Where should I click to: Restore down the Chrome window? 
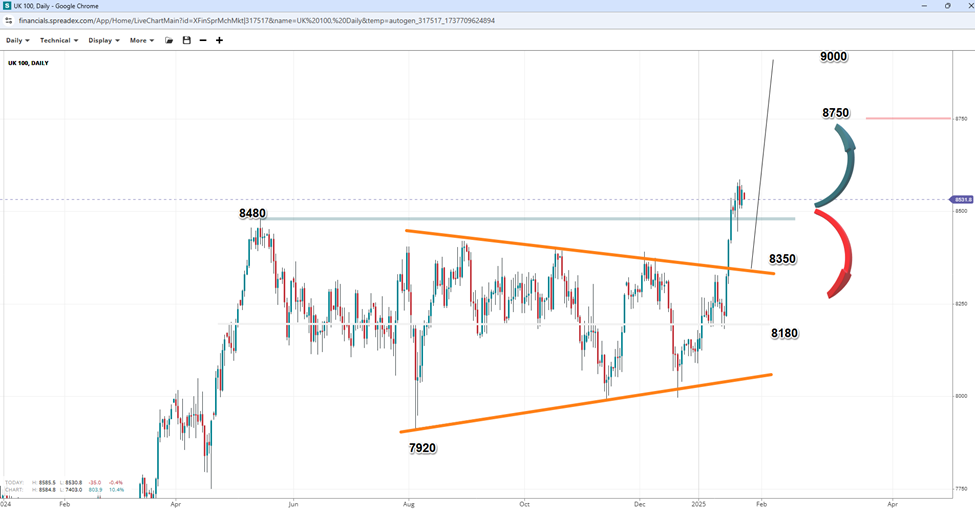(x=947, y=6)
